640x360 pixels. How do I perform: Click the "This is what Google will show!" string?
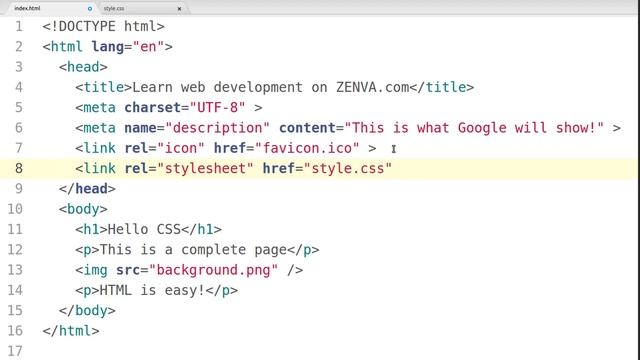tap(474, 128)
